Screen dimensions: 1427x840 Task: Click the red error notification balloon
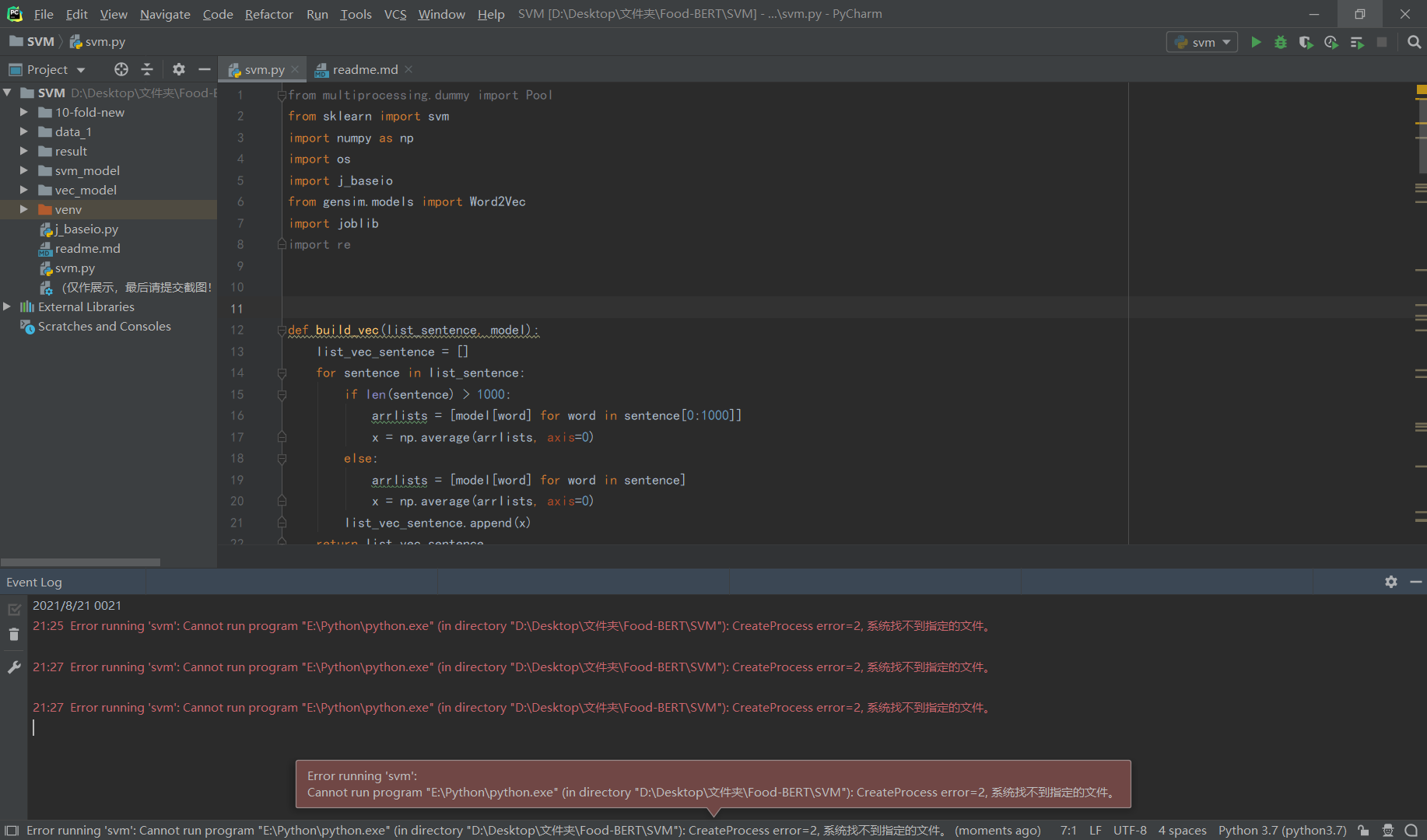713,784
